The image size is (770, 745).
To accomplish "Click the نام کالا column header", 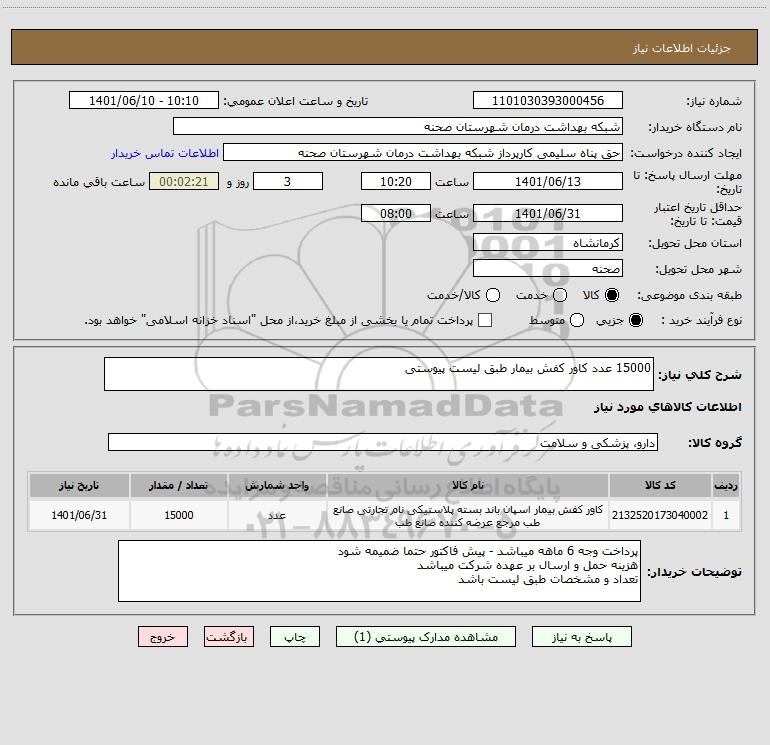I will pyautogui.click(x=468, y=485).
